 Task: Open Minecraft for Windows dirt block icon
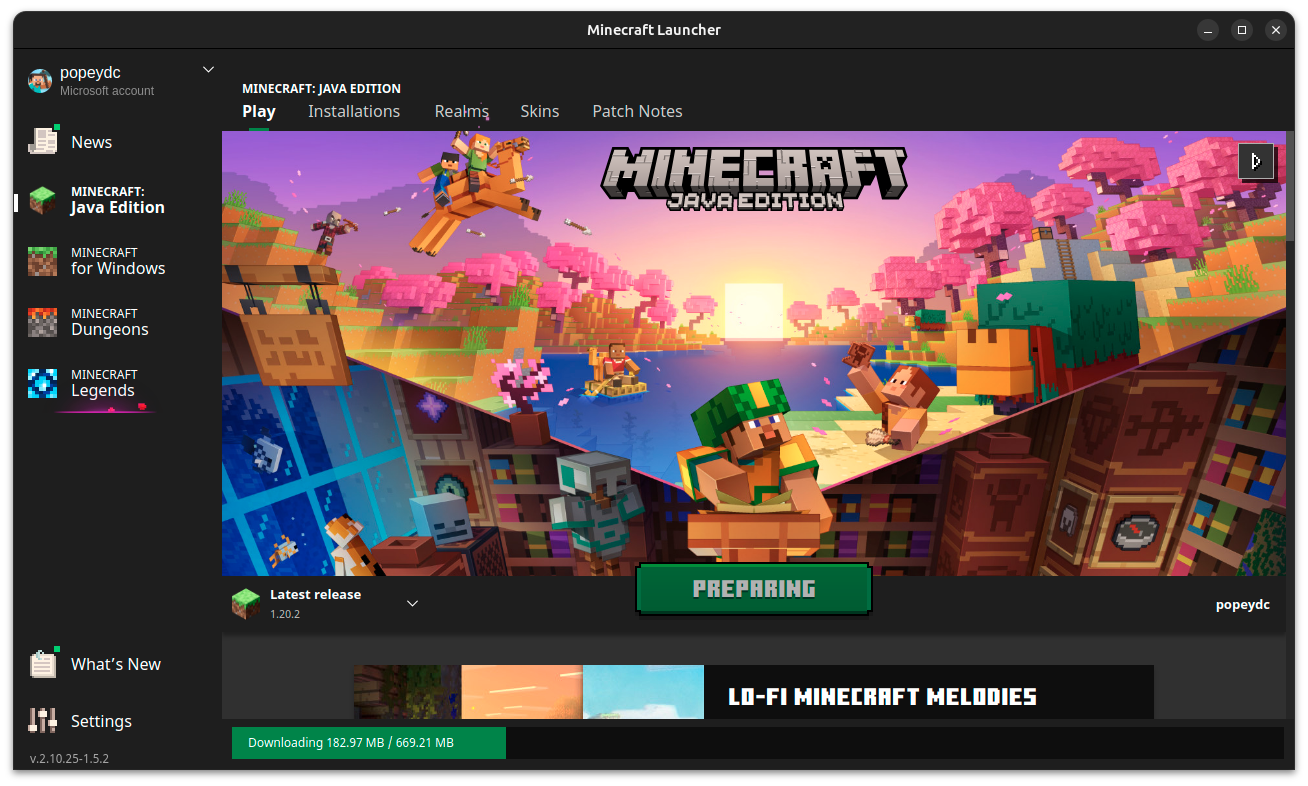pyautogui.click(x=43, y=261)
